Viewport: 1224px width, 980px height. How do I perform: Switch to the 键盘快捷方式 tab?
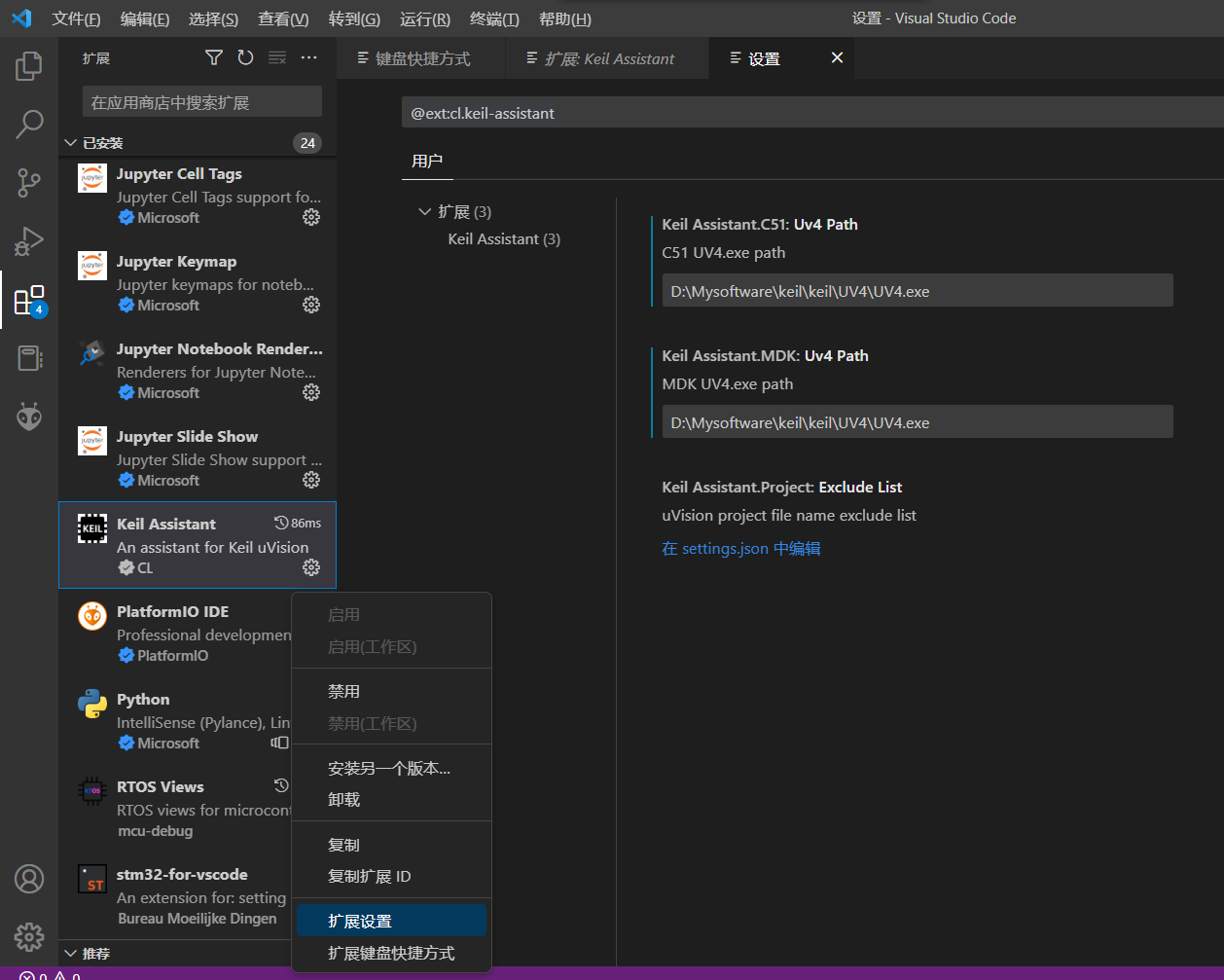(422, 59)
